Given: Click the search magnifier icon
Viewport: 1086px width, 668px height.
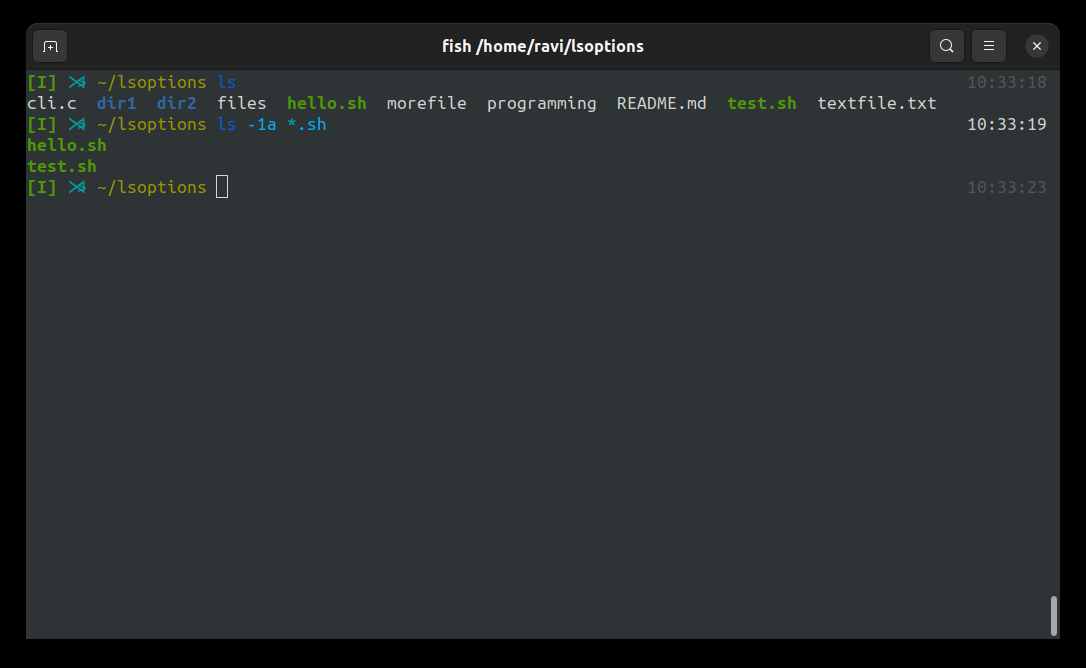Looking at the screenshot, I should (946, 46).
